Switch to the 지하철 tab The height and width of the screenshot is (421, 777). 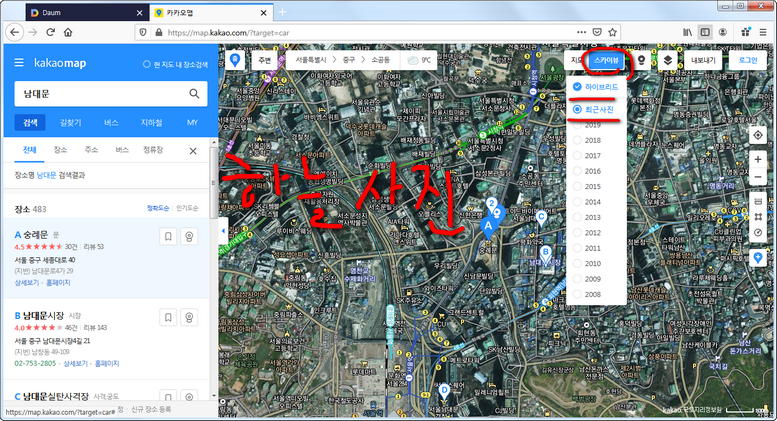click(152, 122)
